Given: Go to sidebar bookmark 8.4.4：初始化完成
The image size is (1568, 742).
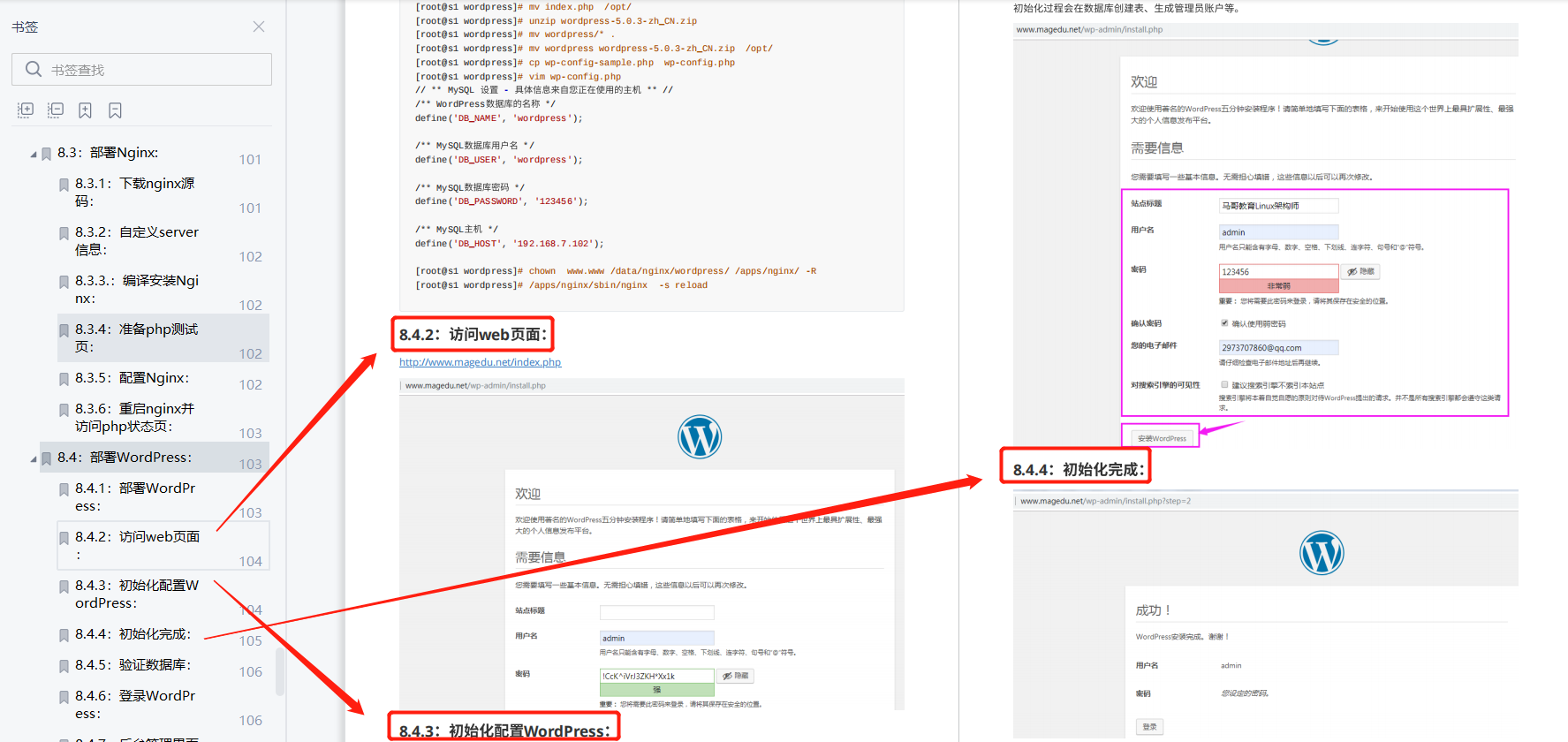Looking at the screenshot, I should 133,634.
